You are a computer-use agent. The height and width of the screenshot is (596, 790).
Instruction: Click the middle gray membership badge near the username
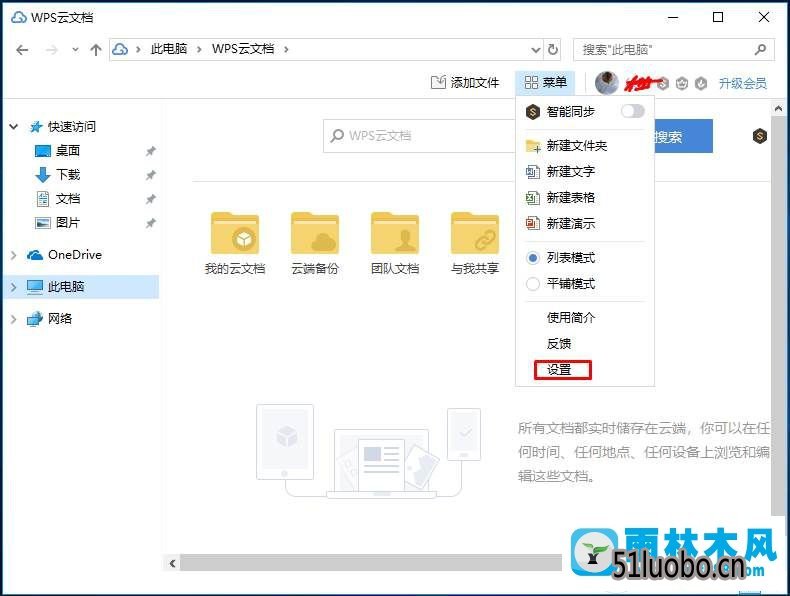(x=682, y=83)
